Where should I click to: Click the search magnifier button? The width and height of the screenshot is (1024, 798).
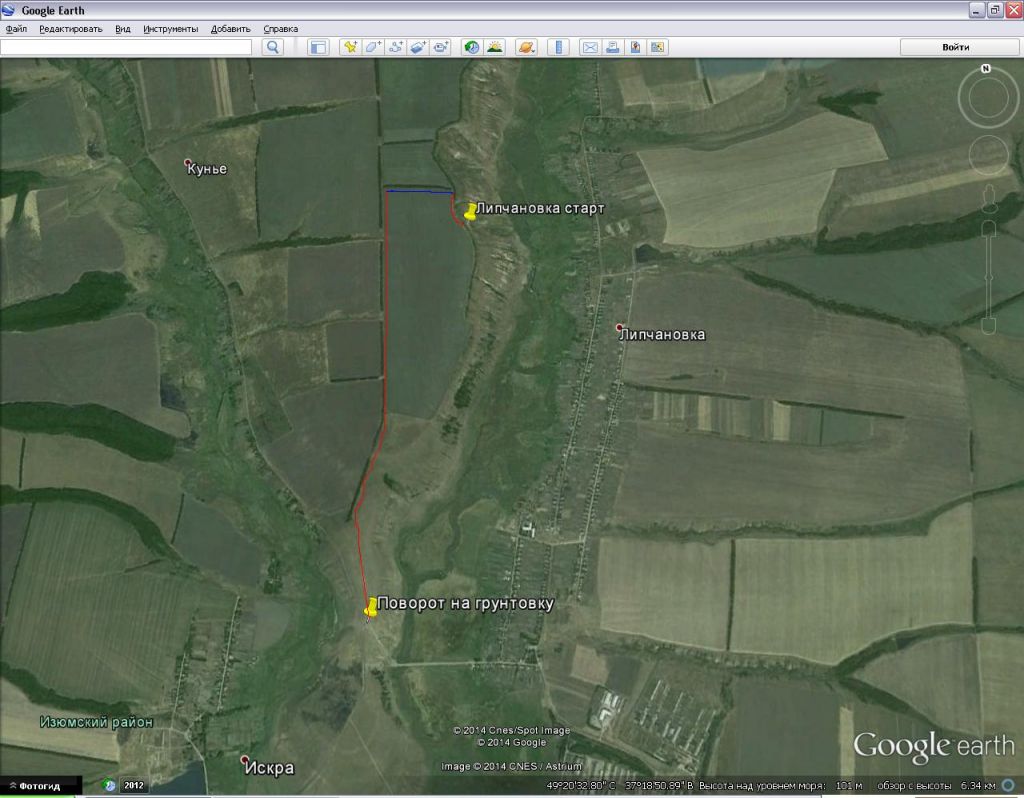[x=272, y=47]
